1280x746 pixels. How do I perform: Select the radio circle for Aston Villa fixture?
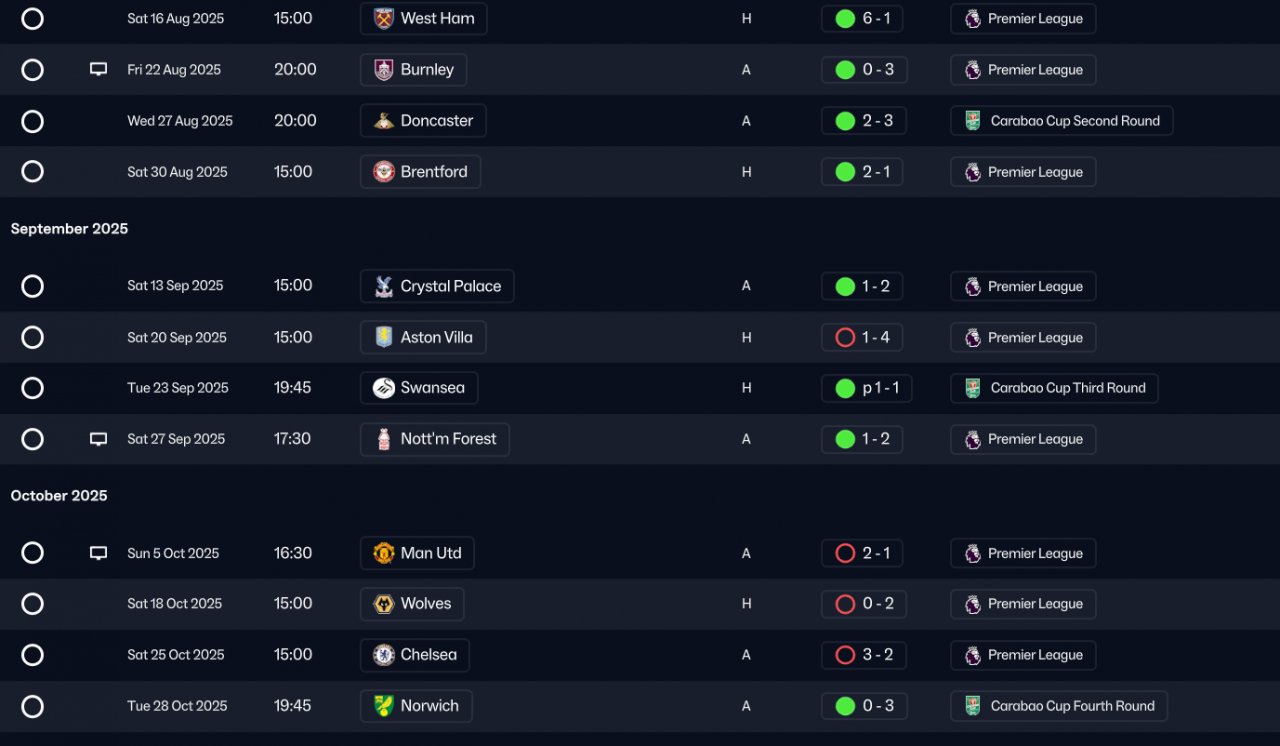tap(33, 337)
